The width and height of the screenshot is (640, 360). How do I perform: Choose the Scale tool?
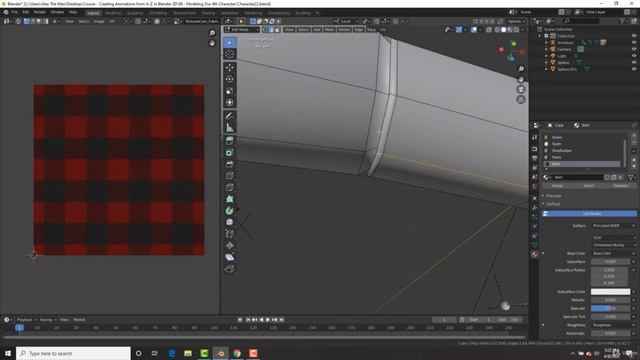(x=230, y=91)
